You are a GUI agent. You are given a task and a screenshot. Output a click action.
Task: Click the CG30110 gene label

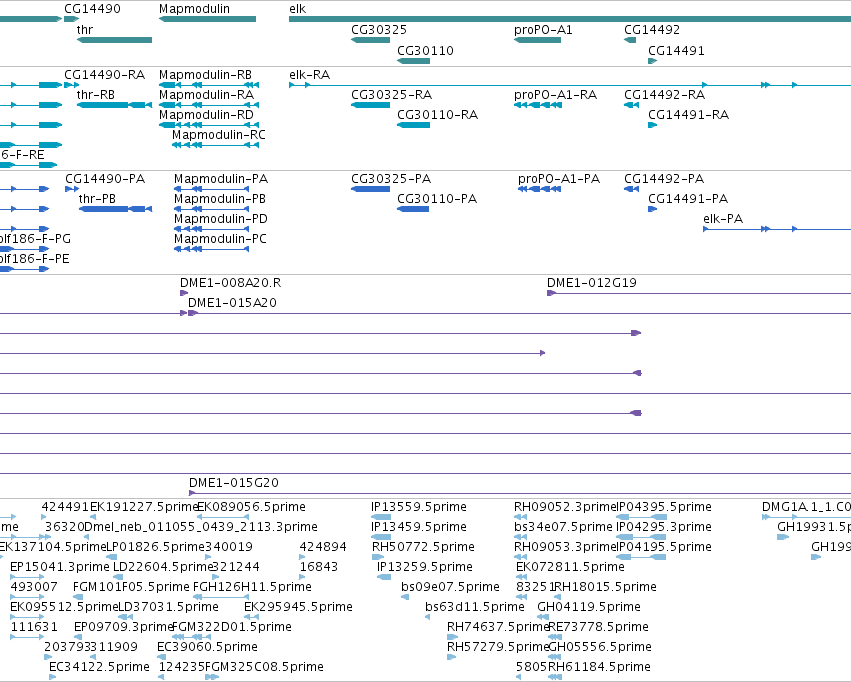tap(426, 50)
